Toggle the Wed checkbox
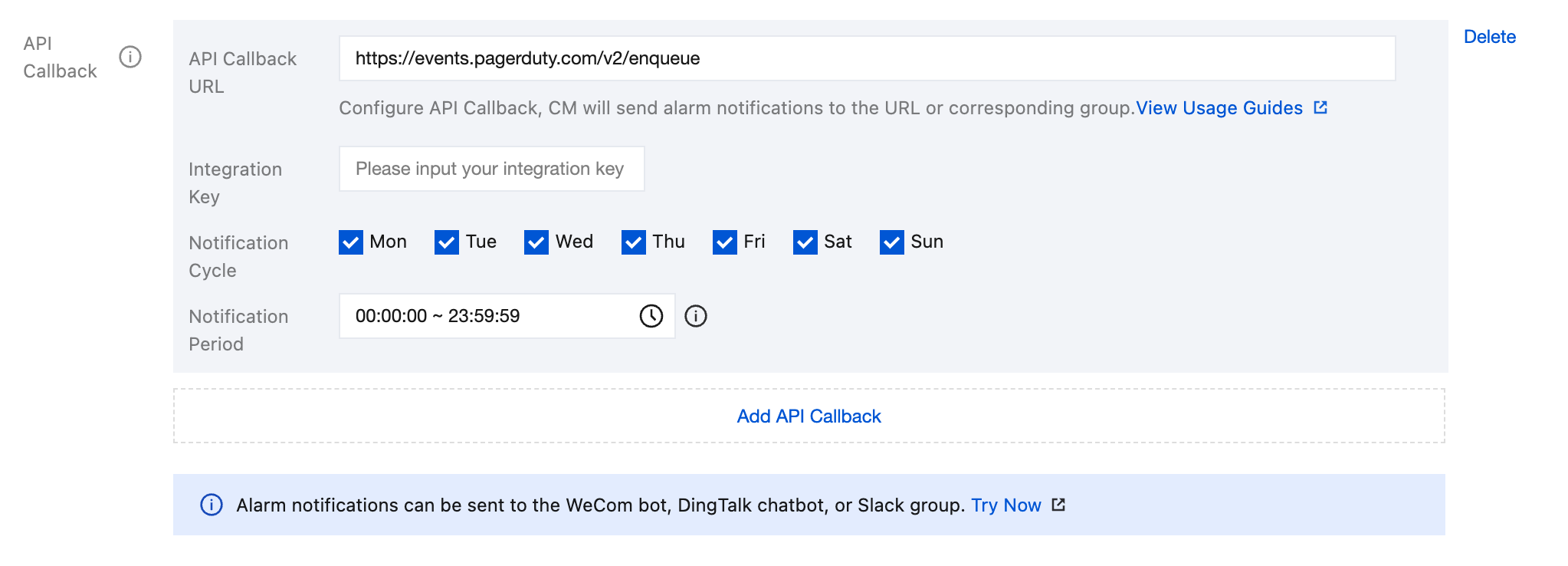Screen dimensions: 1568x566 tap(536, 242)
